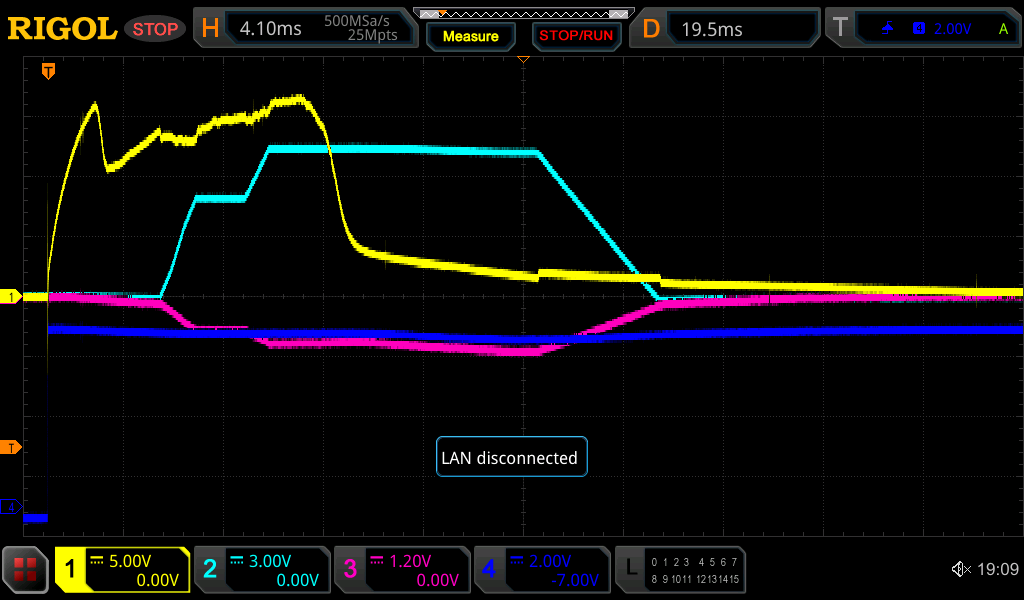
Task: Click the orange trigger position marker at left
Action: coord(48,71)
